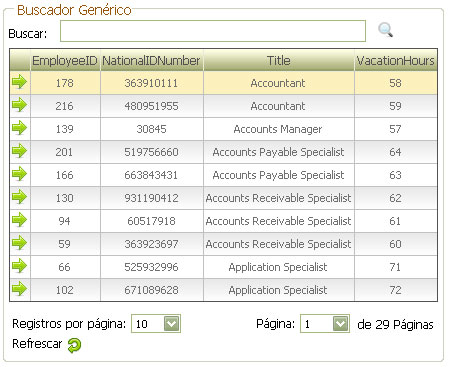Click EmployeeID cell 139
449x367 pixels.
(65, 129)
